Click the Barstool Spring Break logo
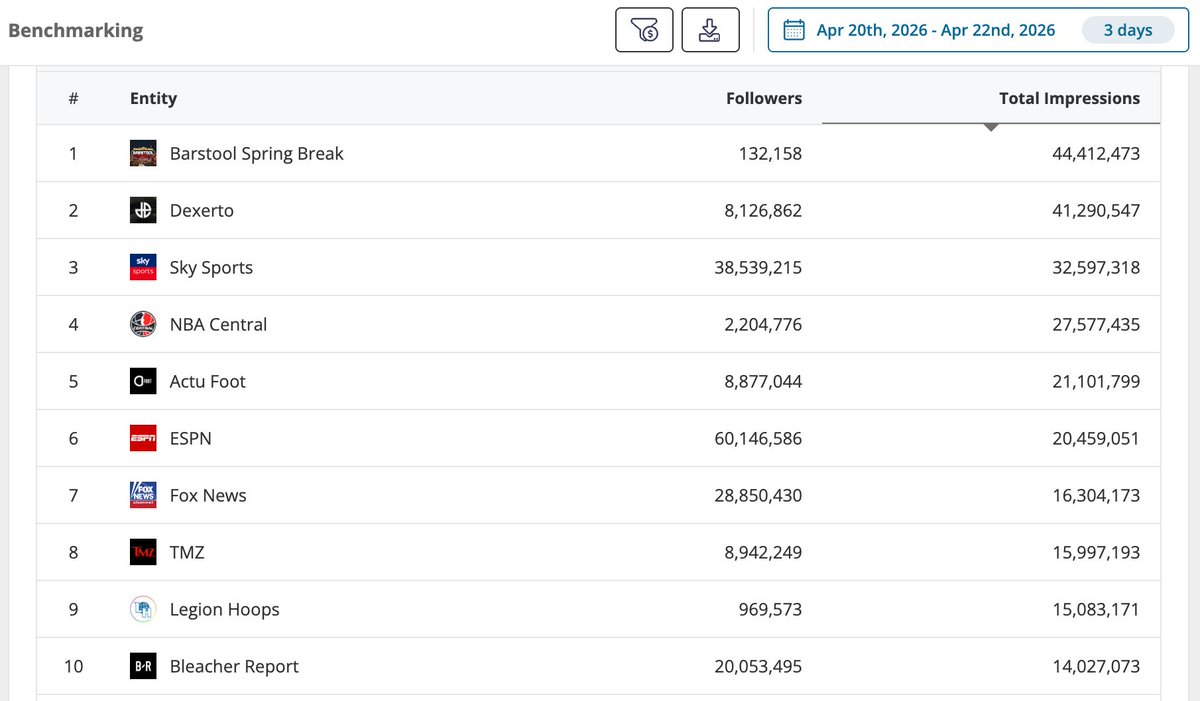Screen dimensions: 1200x701 click(x=143, y=153)
